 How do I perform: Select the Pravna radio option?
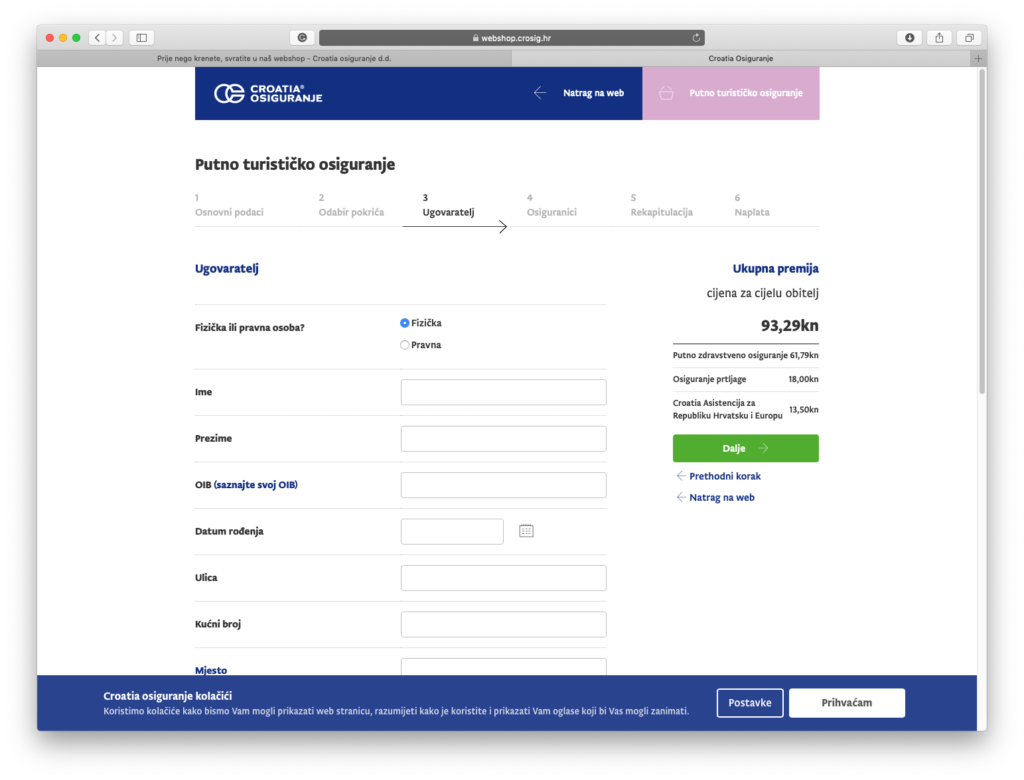pyautogui.click(x=405, y=345)
